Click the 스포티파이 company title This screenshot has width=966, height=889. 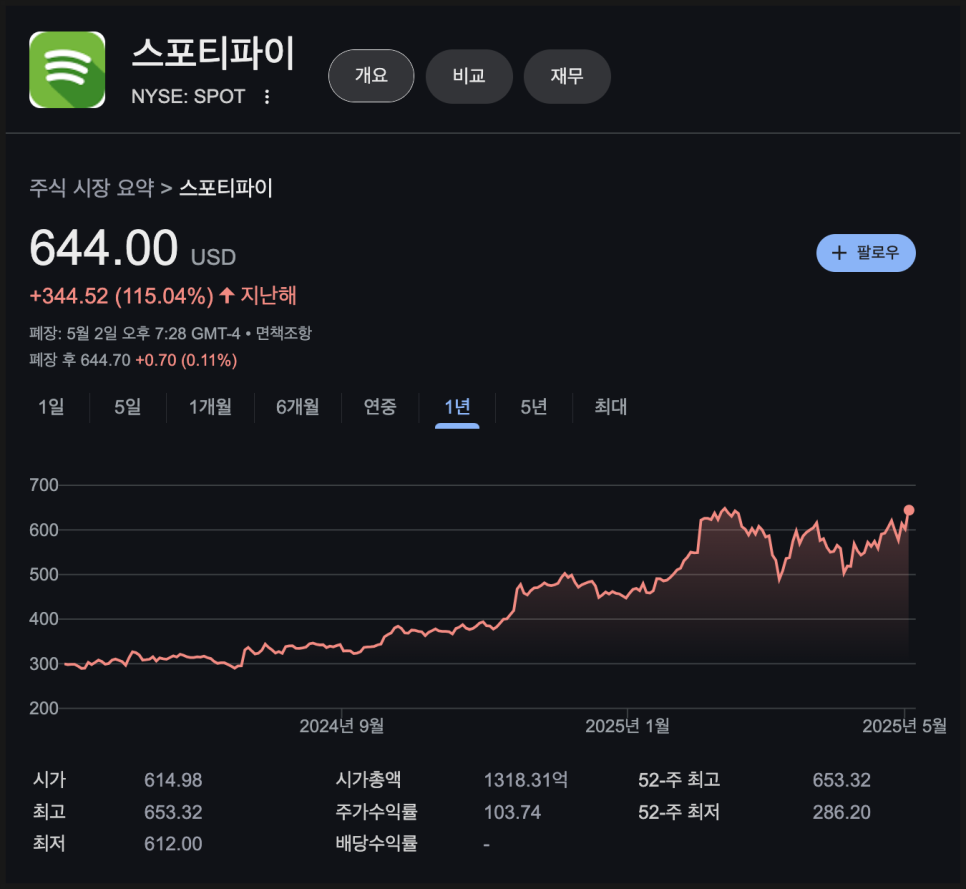point(213,53)
